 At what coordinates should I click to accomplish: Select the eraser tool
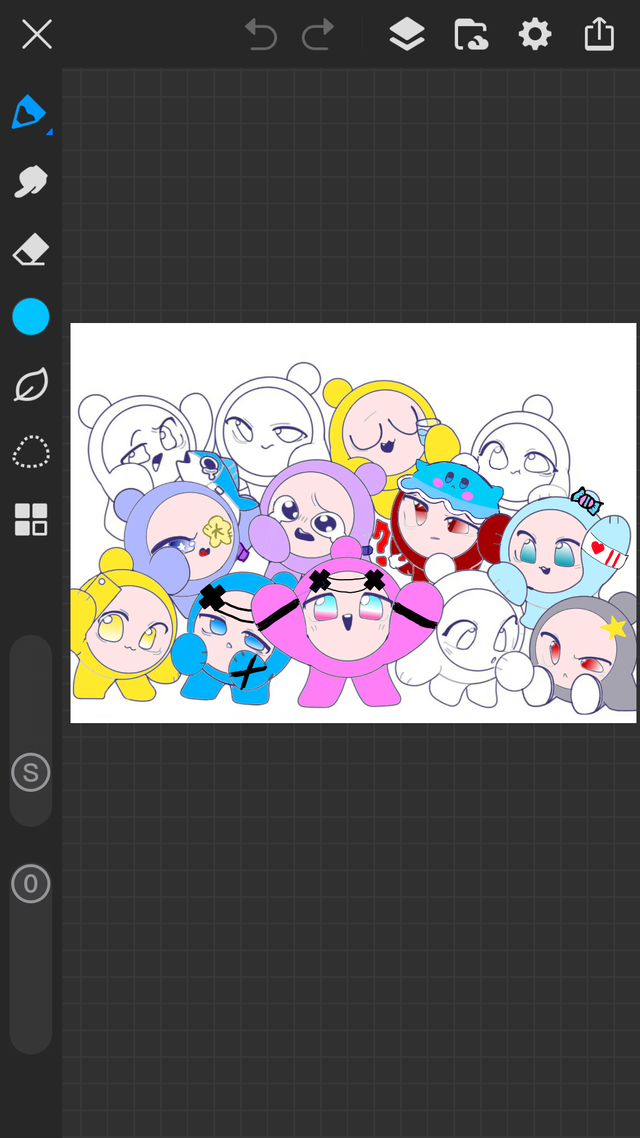tap(31, 250)
